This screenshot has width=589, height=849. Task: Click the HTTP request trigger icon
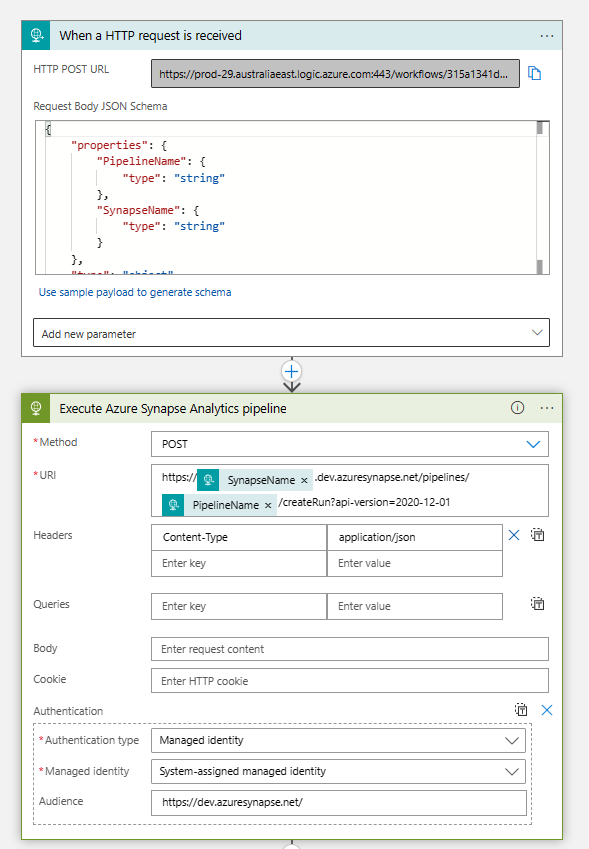coord(36,35)
